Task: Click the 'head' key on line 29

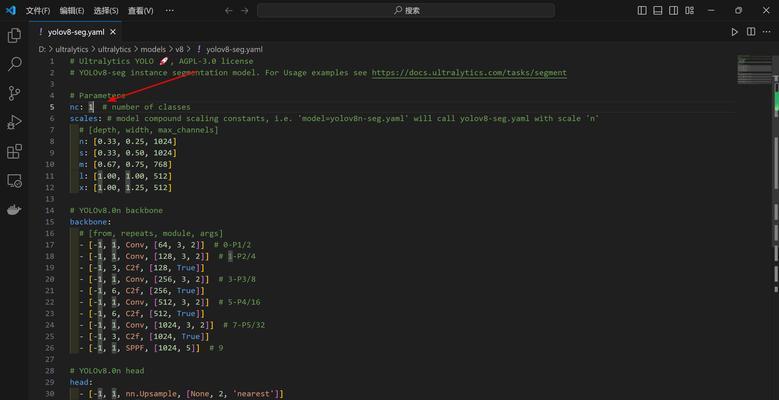Action: click(x=78, y=382)
